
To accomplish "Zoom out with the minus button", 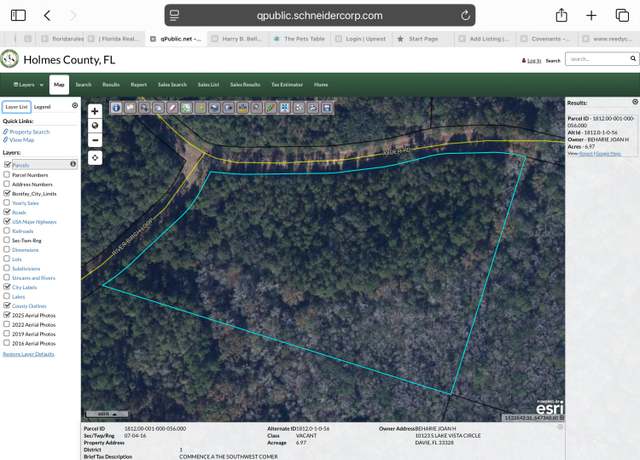I will pyautogui.click(x=95, y=140).
